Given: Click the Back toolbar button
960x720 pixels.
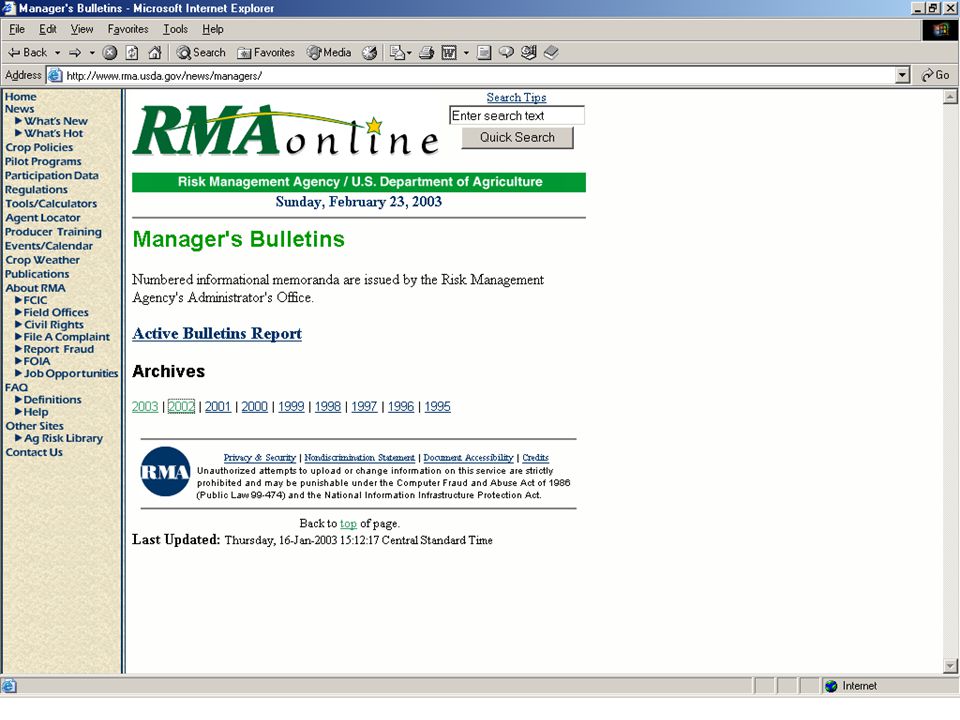Looking at the screenshot, I should 27,53.
